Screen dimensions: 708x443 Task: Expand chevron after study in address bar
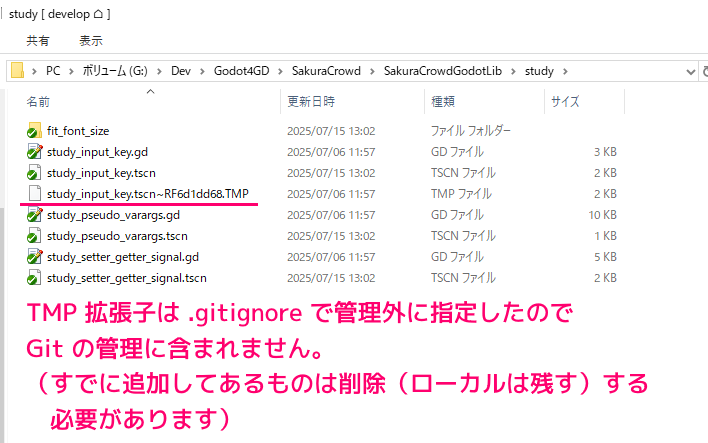[565, 72]
